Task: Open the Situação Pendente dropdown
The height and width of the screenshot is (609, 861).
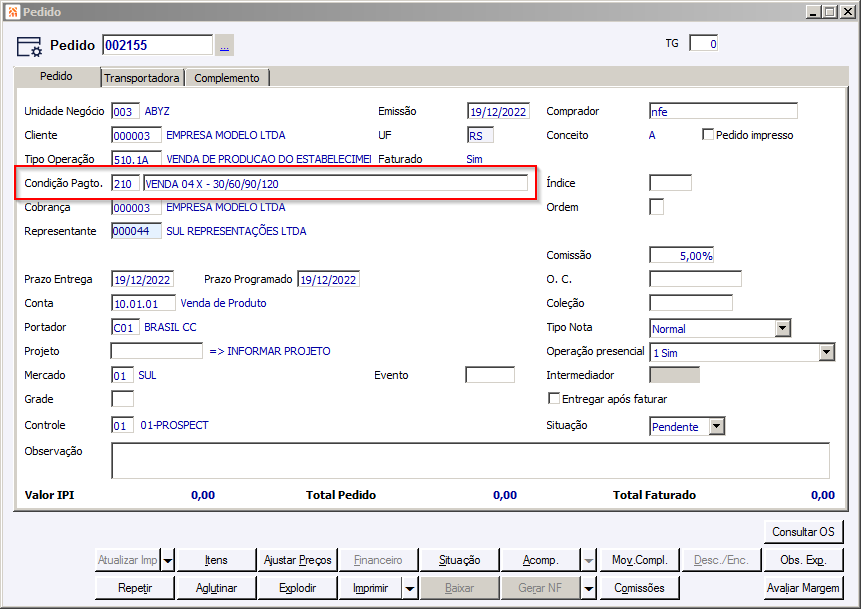Action: click(717, 426)
